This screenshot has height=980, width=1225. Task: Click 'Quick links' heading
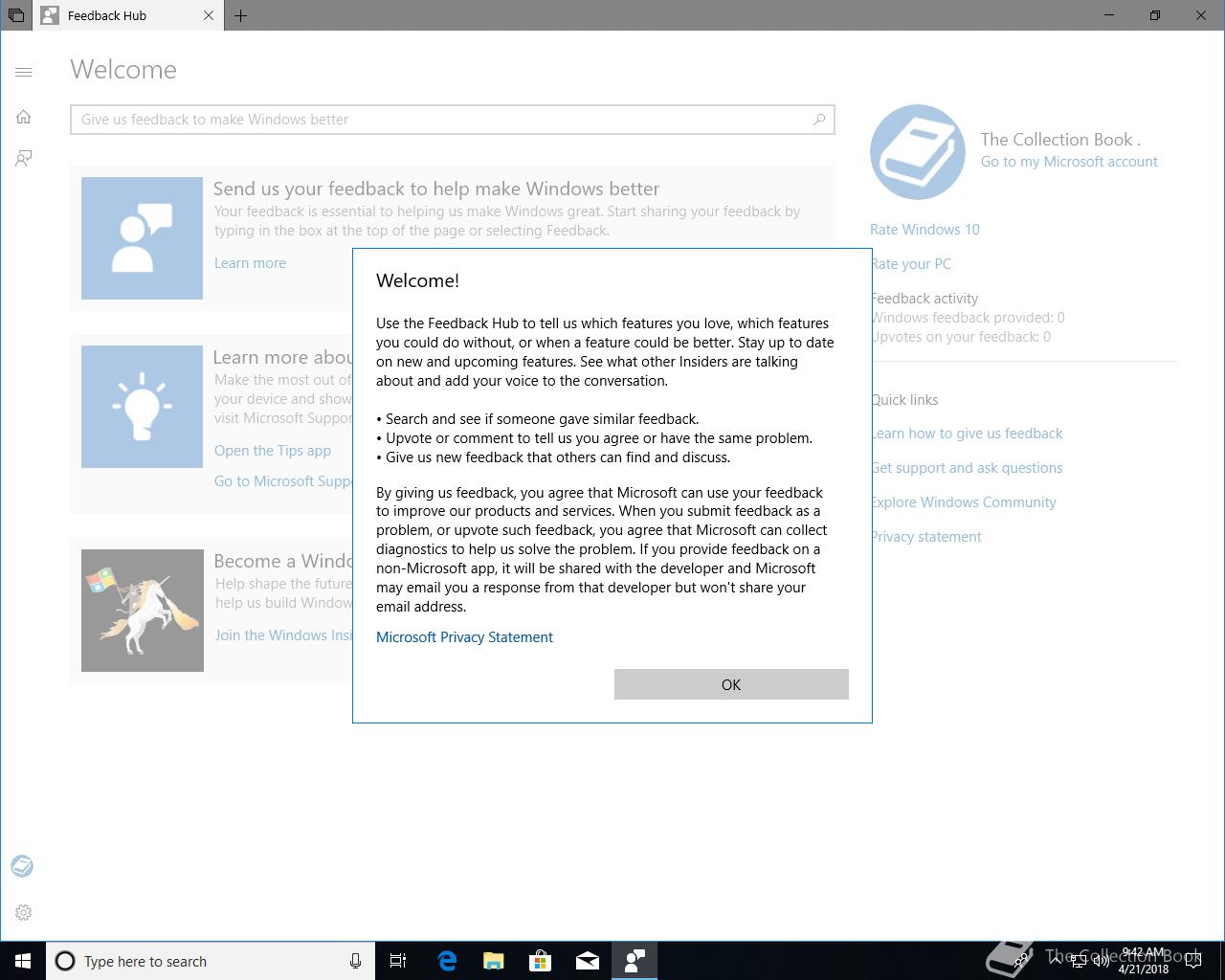point(904,400)
